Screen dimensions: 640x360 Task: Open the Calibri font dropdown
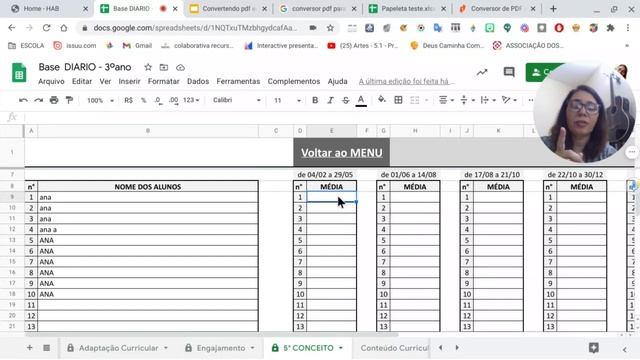tap(237, 100)
